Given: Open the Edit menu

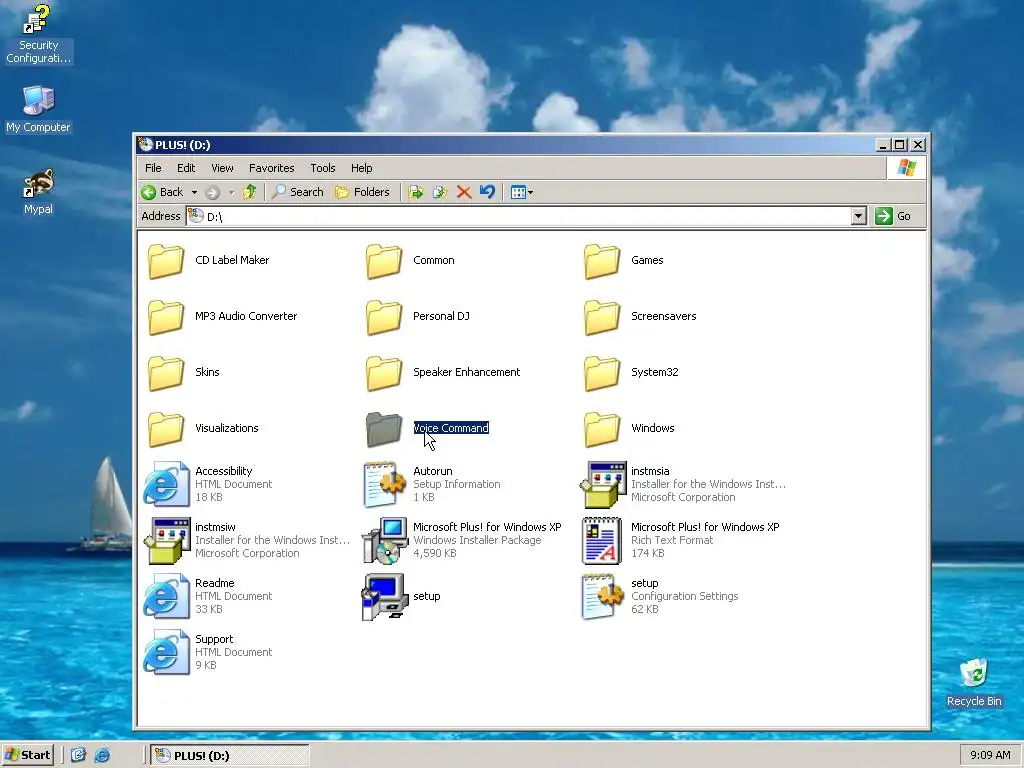Looking at the screenshot, I should pos(186,168).
